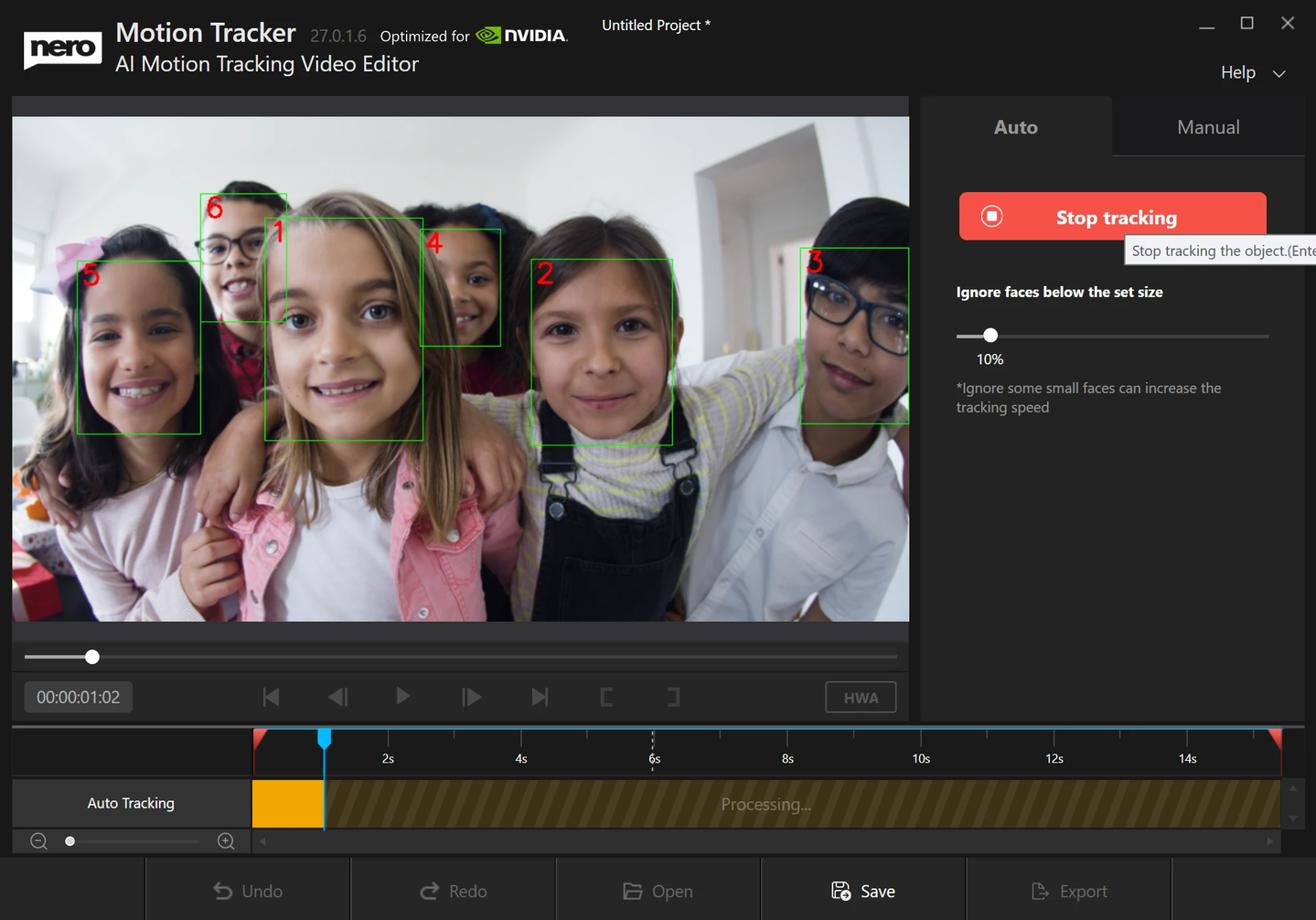
Task: Save the current project
Action: click(862, 891)
